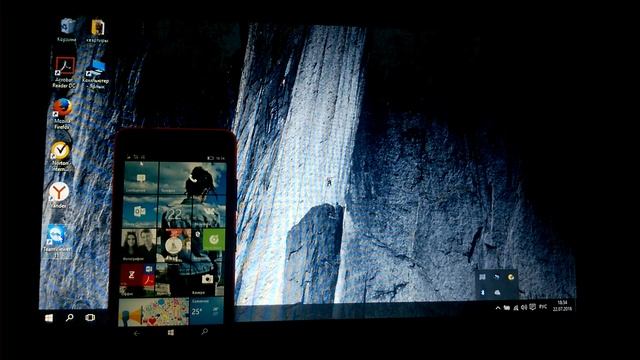This screenshot has height=360, width=640.
Task: Open the taskbar clock and date
Action: point(562,306)
